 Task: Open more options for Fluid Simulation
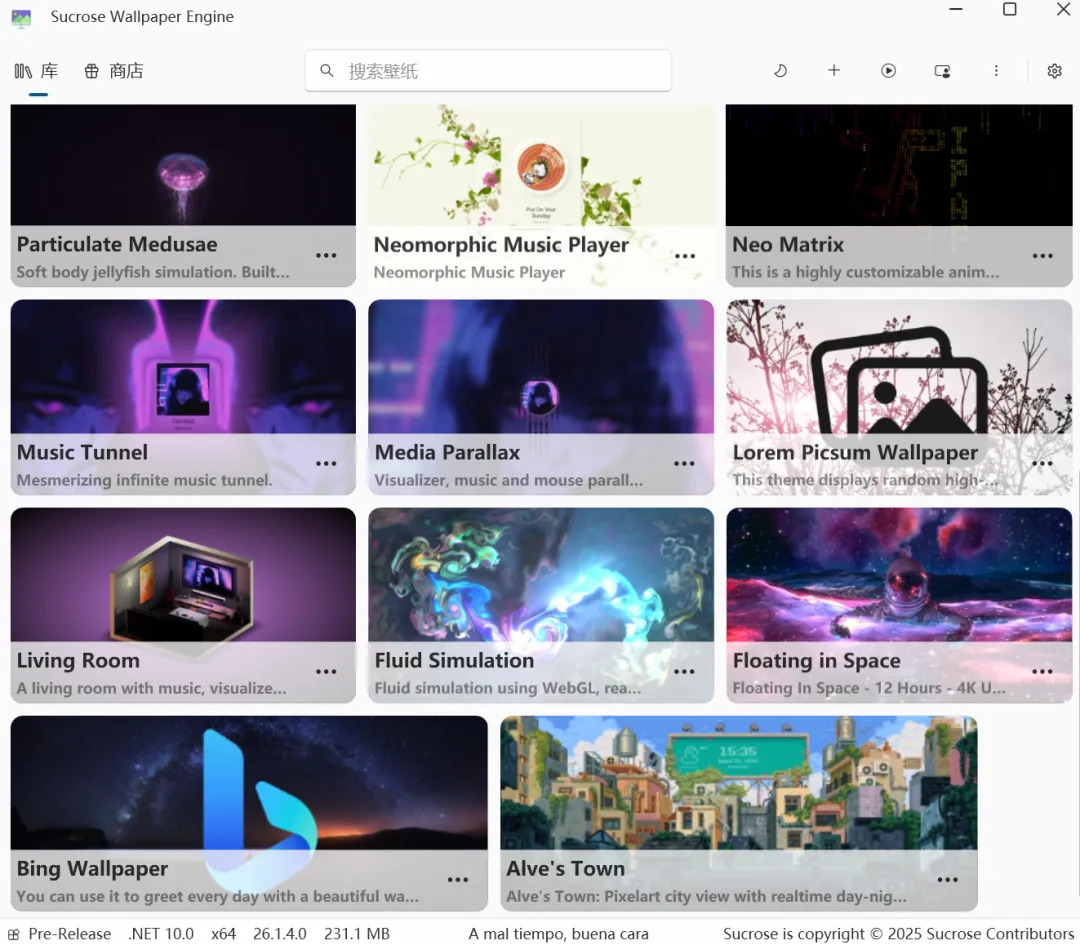pyautogui.click(x=684, y=672)
